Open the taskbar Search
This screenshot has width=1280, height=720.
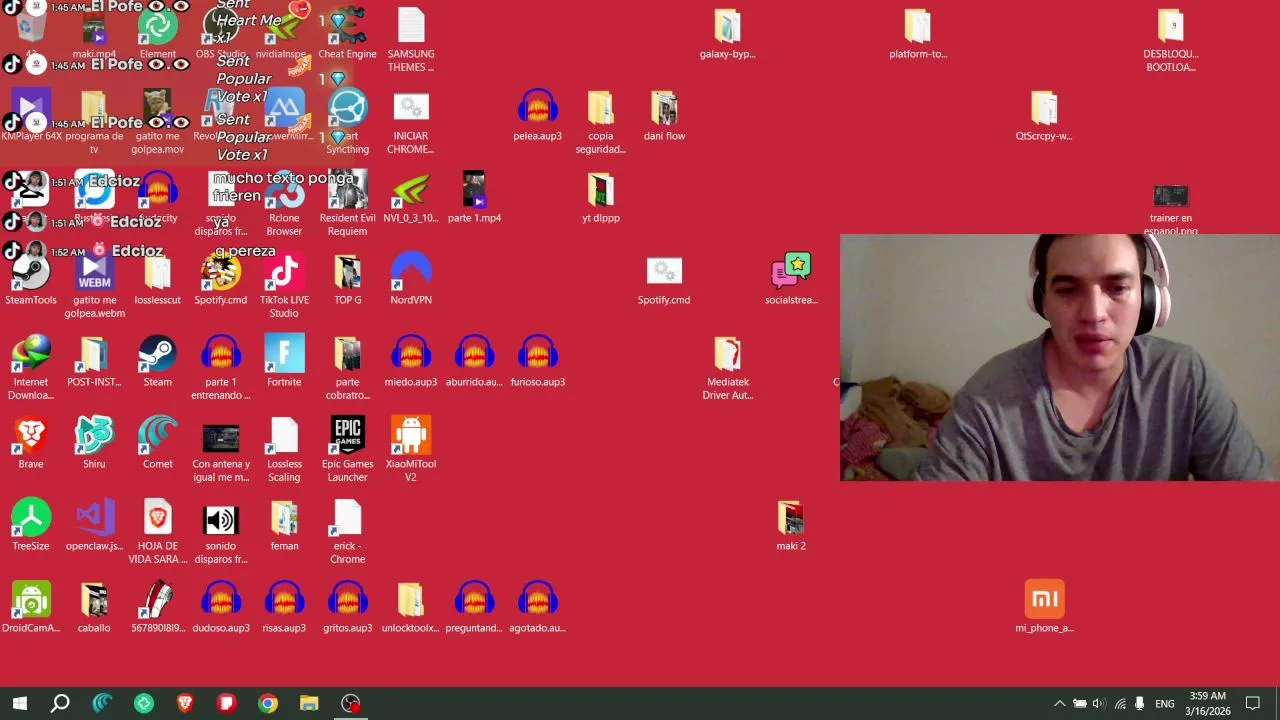click(60, 703)
